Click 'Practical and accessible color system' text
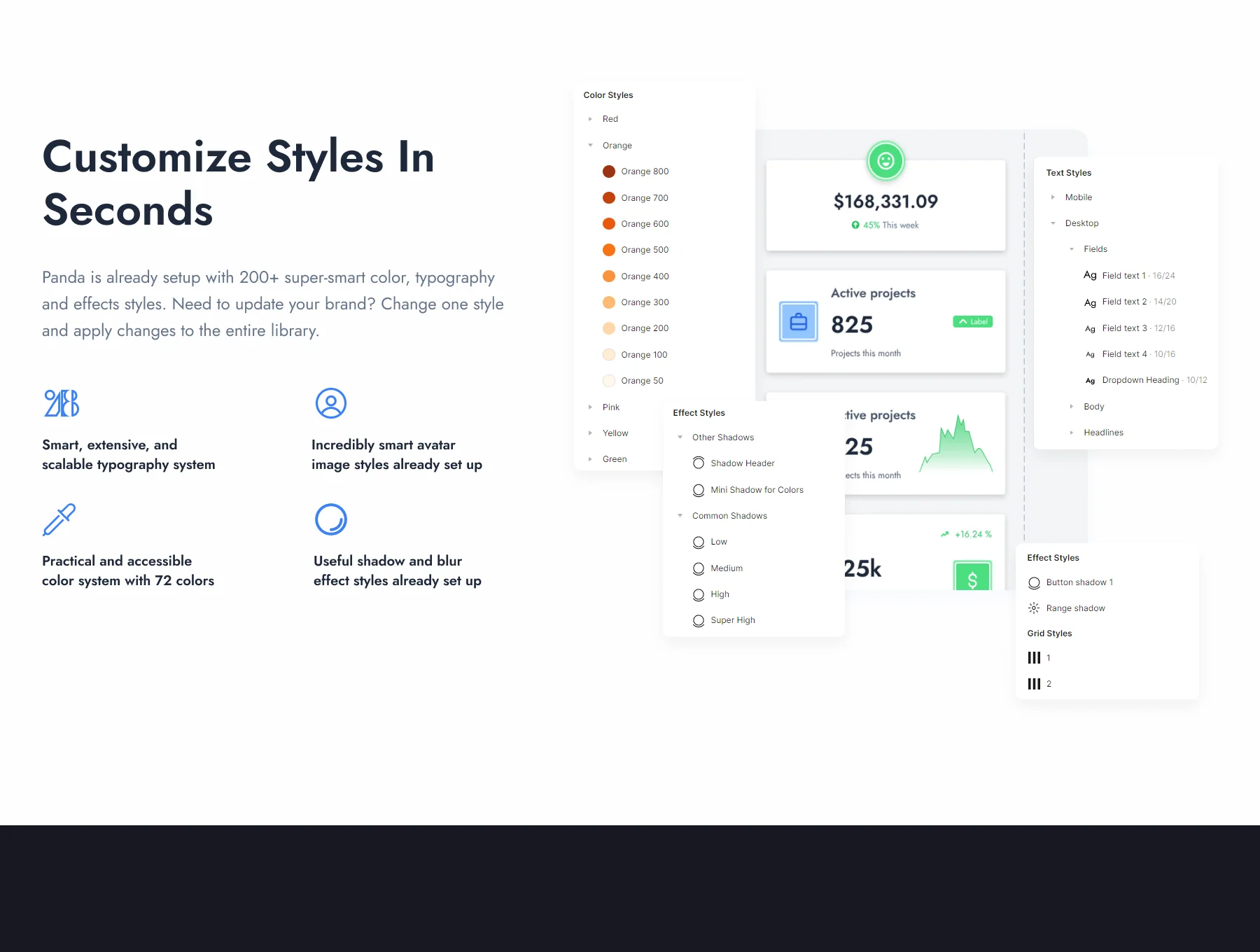The width and height of the screenshot is (1260, 952). click(128, 570)
